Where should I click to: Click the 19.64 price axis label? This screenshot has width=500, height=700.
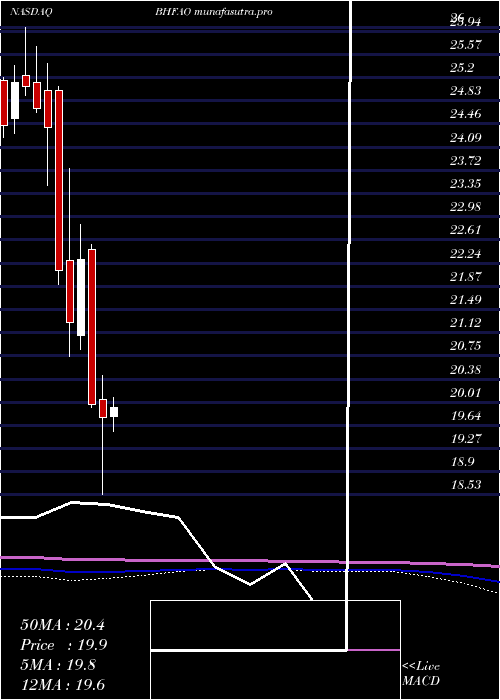pos(466,416)
